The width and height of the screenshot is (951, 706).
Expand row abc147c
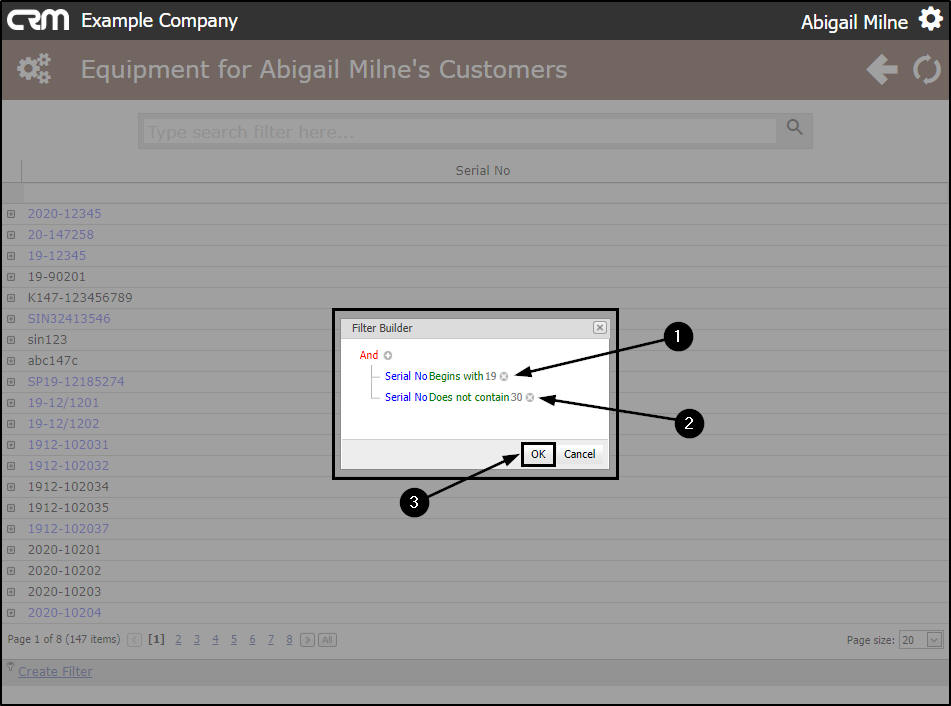11,361
